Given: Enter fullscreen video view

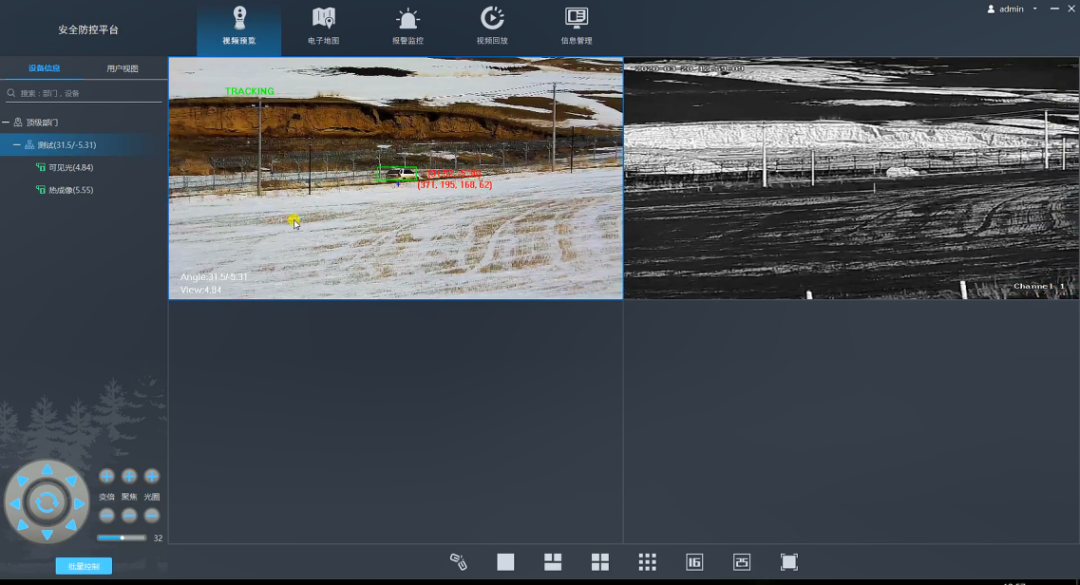Looking at the screenshot, I should [789, 562].
